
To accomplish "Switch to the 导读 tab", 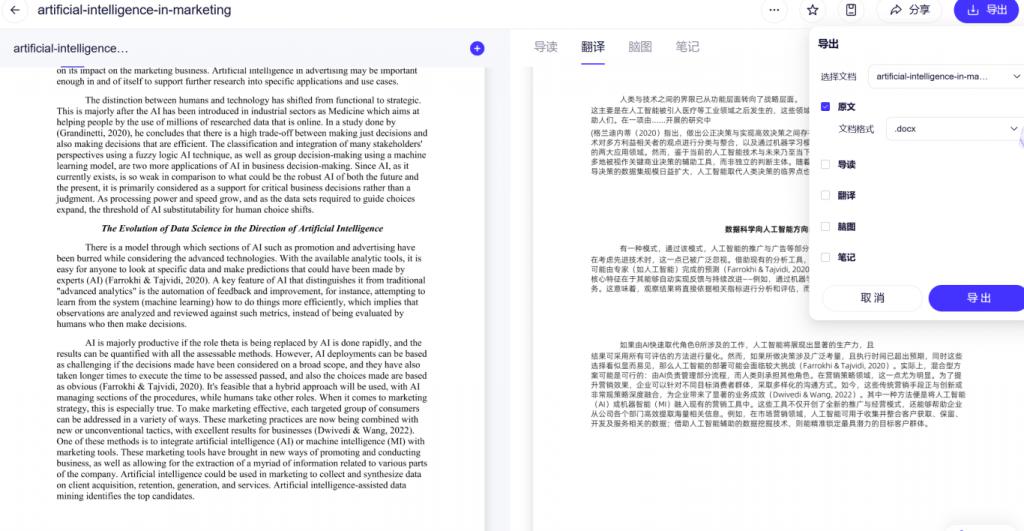I will 545,47.
